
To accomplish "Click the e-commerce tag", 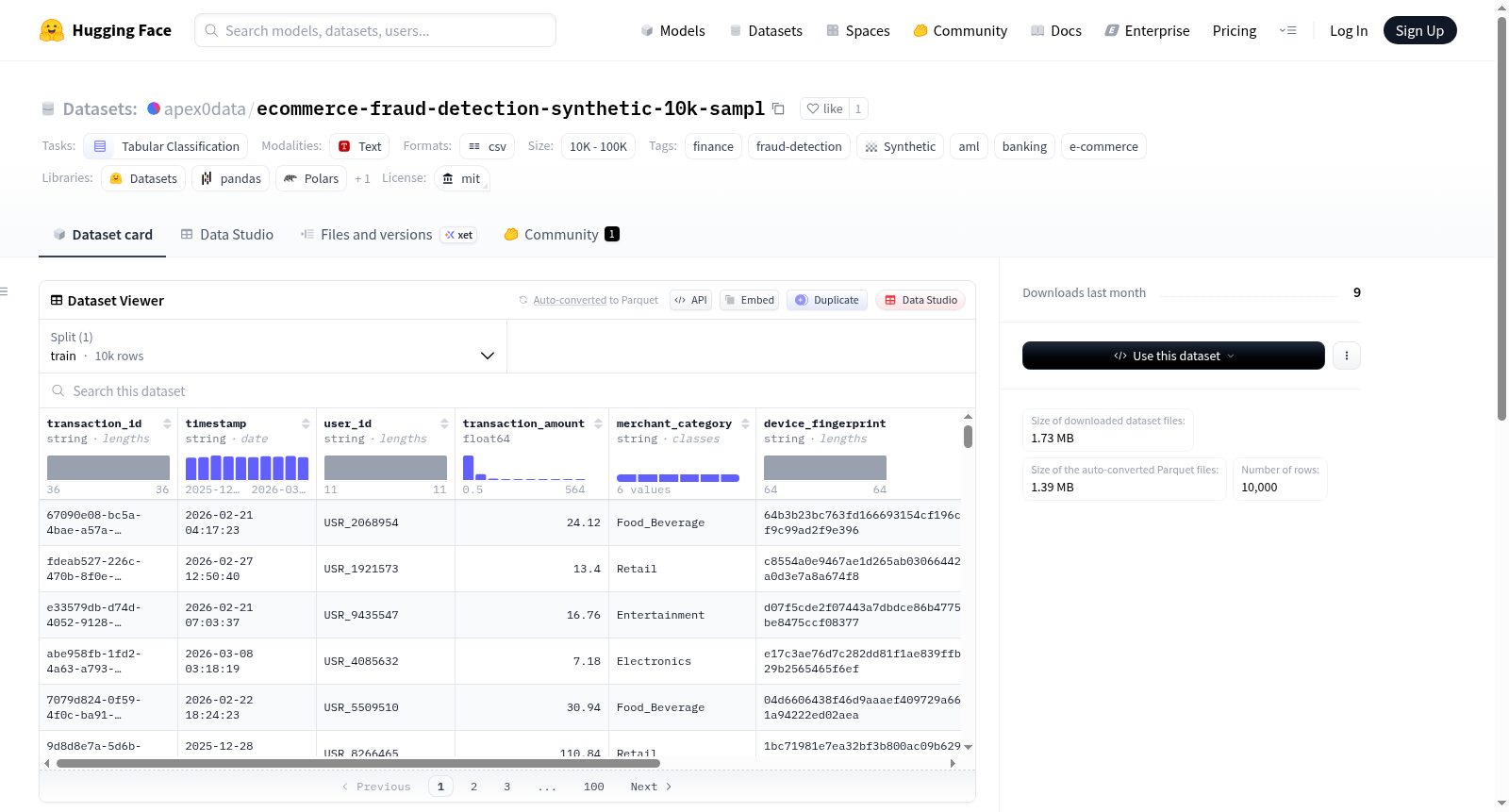I will (1103, 146).
